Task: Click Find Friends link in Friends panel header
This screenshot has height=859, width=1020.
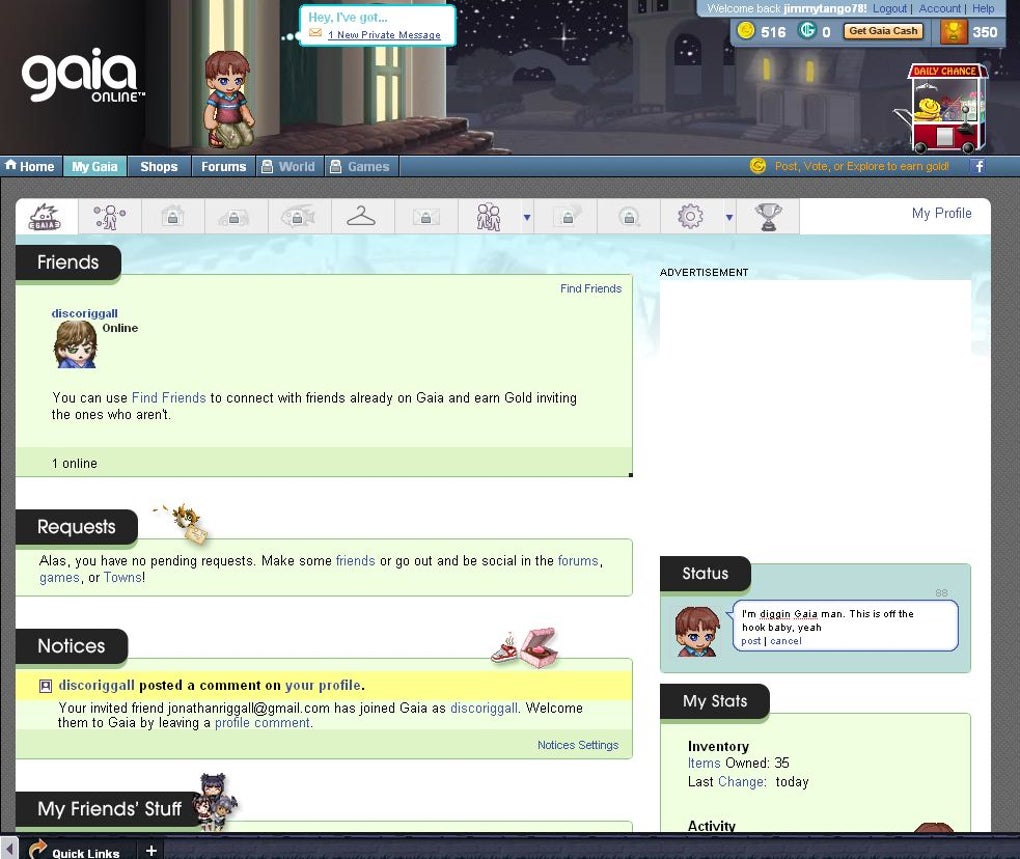Action: coord(591,289)
